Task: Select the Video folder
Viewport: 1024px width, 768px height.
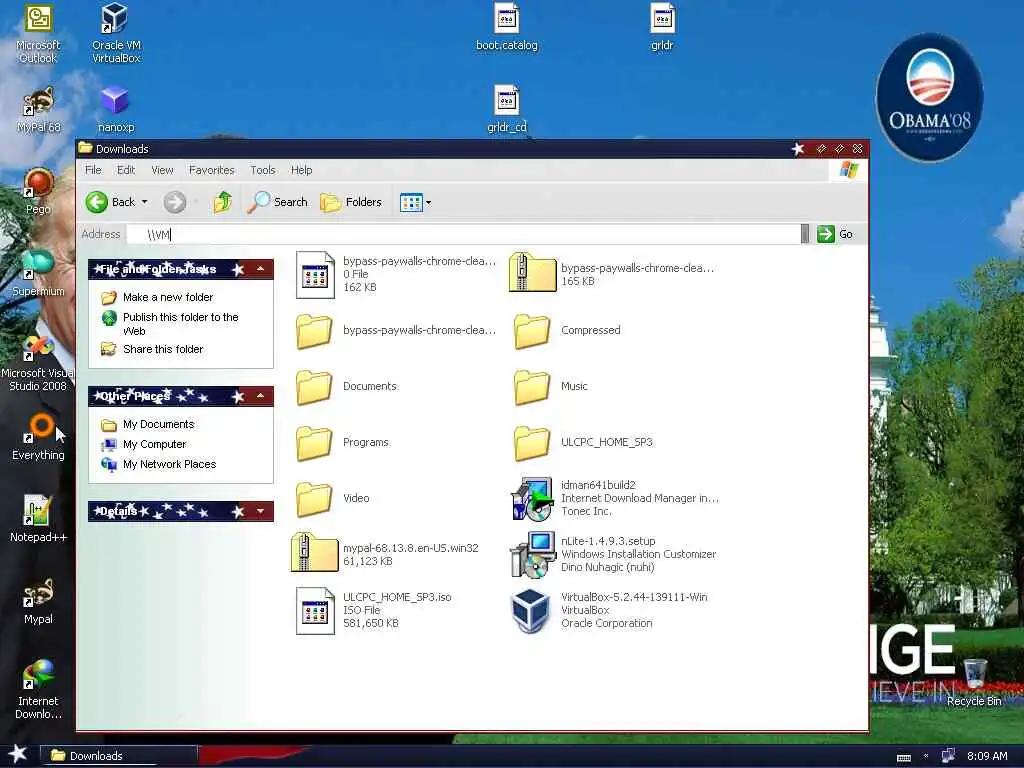Action: point(333,498)
